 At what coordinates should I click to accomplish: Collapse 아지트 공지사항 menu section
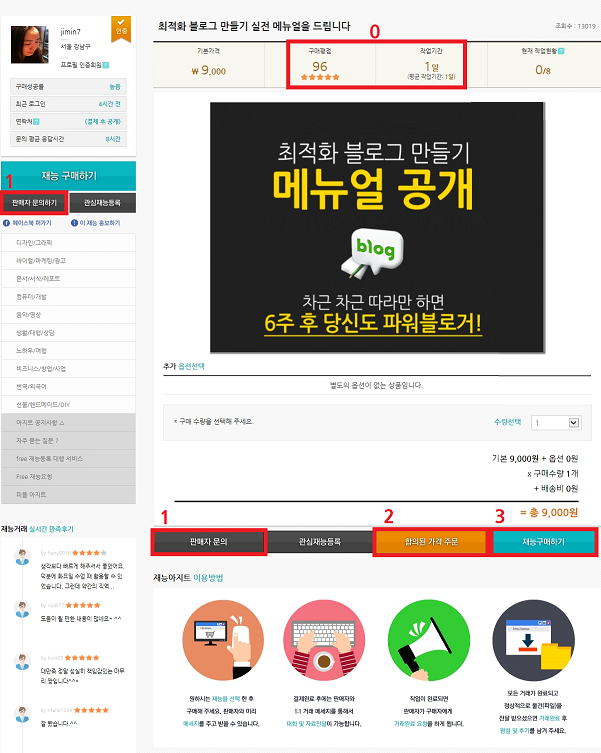click(x=68, y=423)
